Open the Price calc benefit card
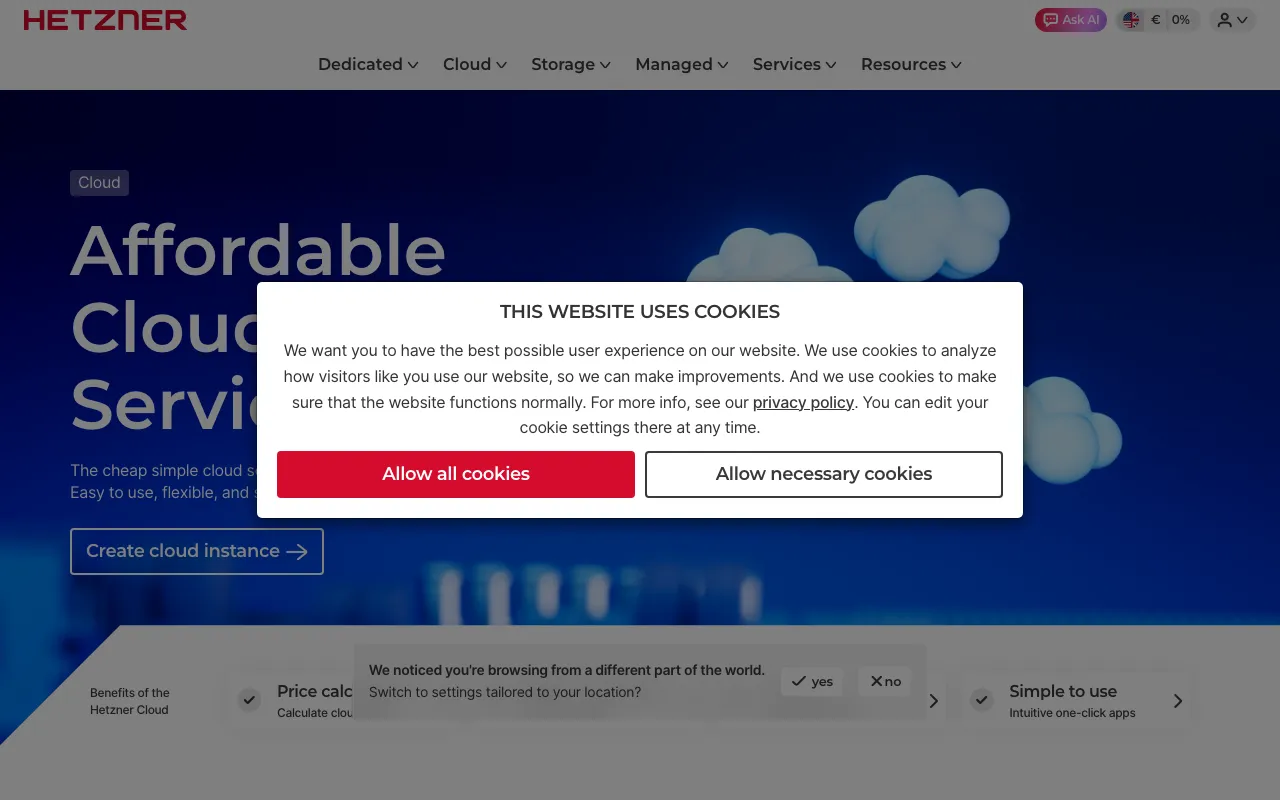 (292, 700)
